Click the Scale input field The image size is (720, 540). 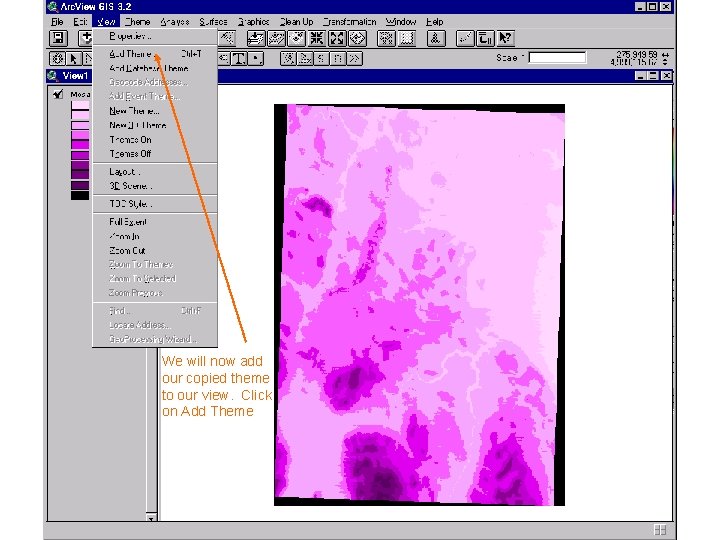(557, 58)
